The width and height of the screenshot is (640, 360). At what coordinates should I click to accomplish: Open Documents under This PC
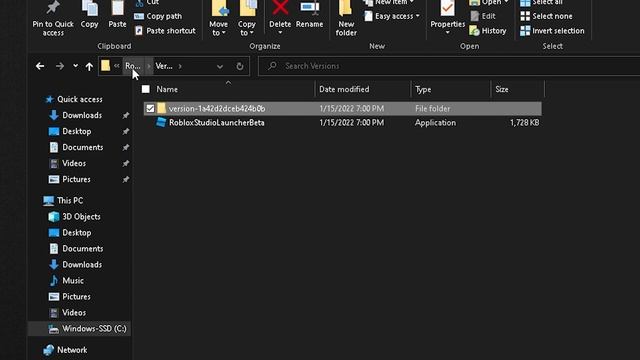pos(82,249)
